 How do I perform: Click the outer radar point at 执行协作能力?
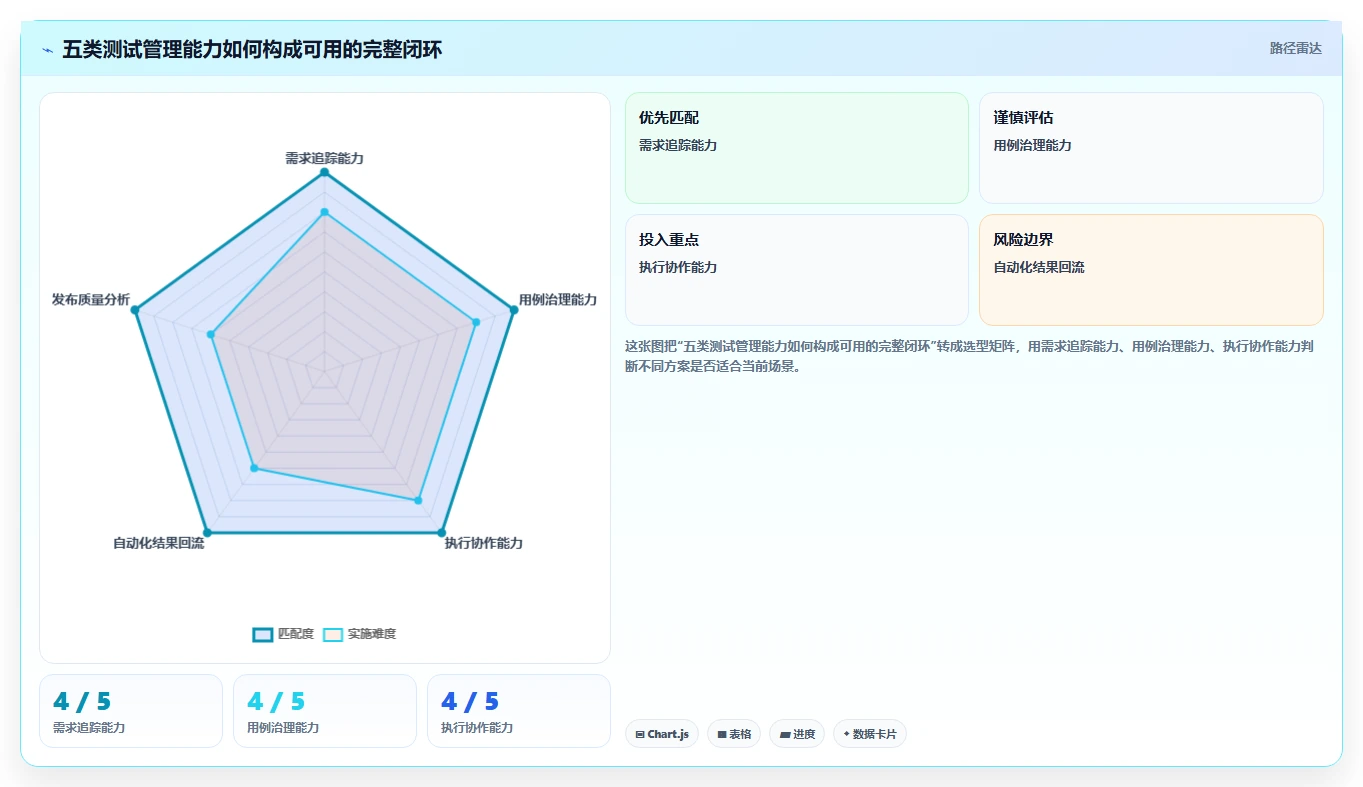tap(441, 532)
